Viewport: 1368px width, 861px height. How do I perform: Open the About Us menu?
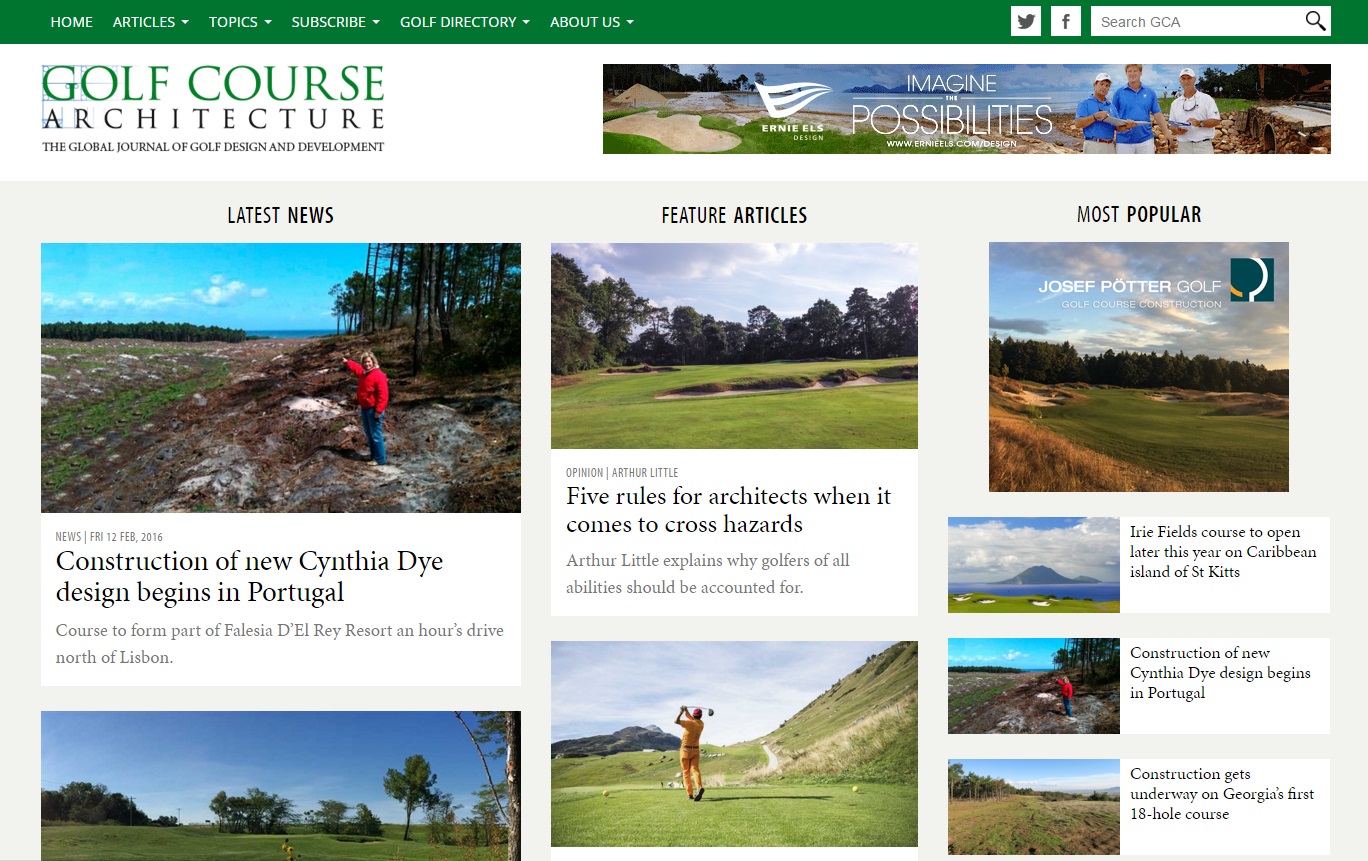coord(592,22)
